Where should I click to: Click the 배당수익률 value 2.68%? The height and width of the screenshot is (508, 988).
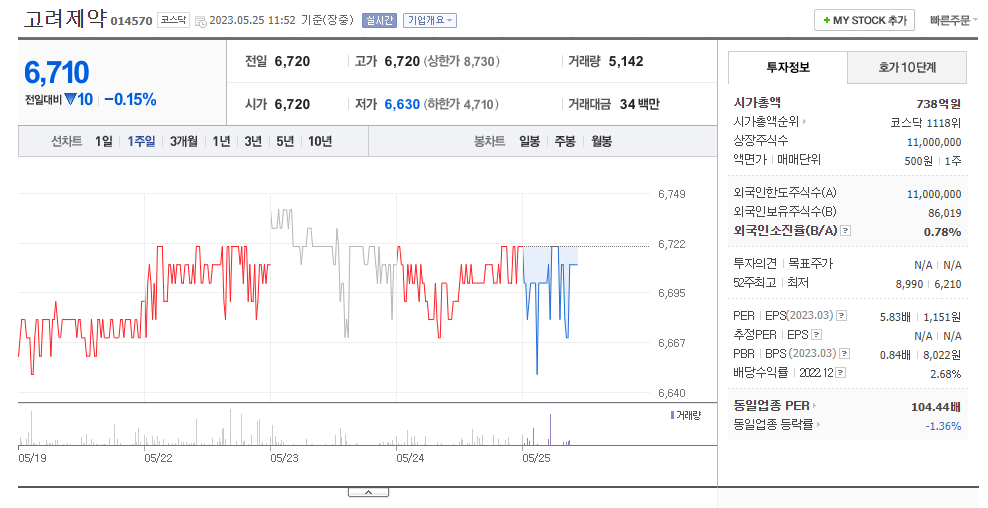[946, 374]
